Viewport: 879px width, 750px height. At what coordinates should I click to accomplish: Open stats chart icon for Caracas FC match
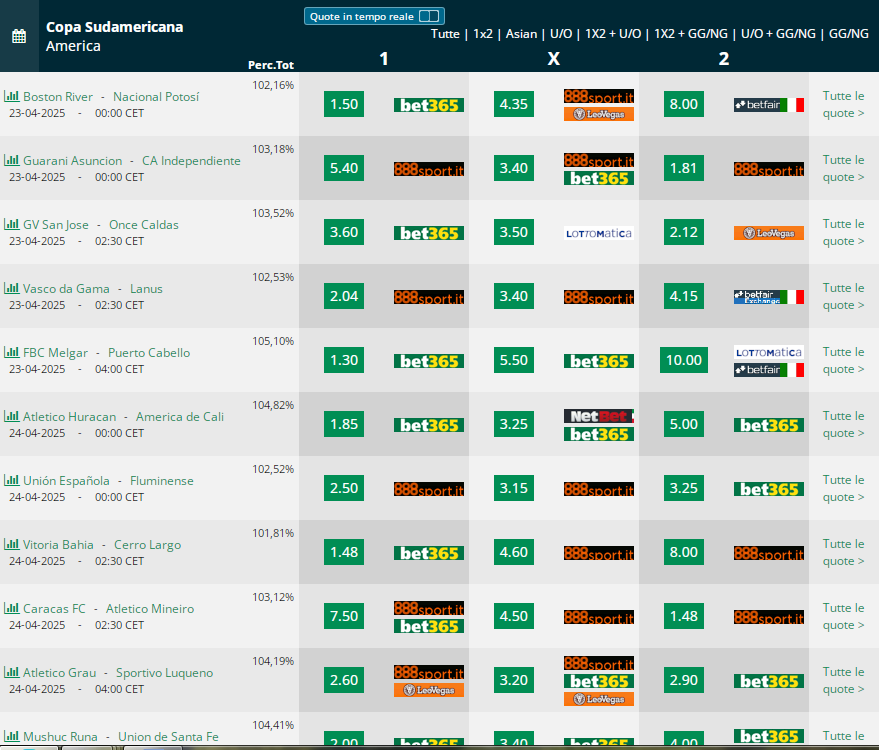click(x=11, y=609)
